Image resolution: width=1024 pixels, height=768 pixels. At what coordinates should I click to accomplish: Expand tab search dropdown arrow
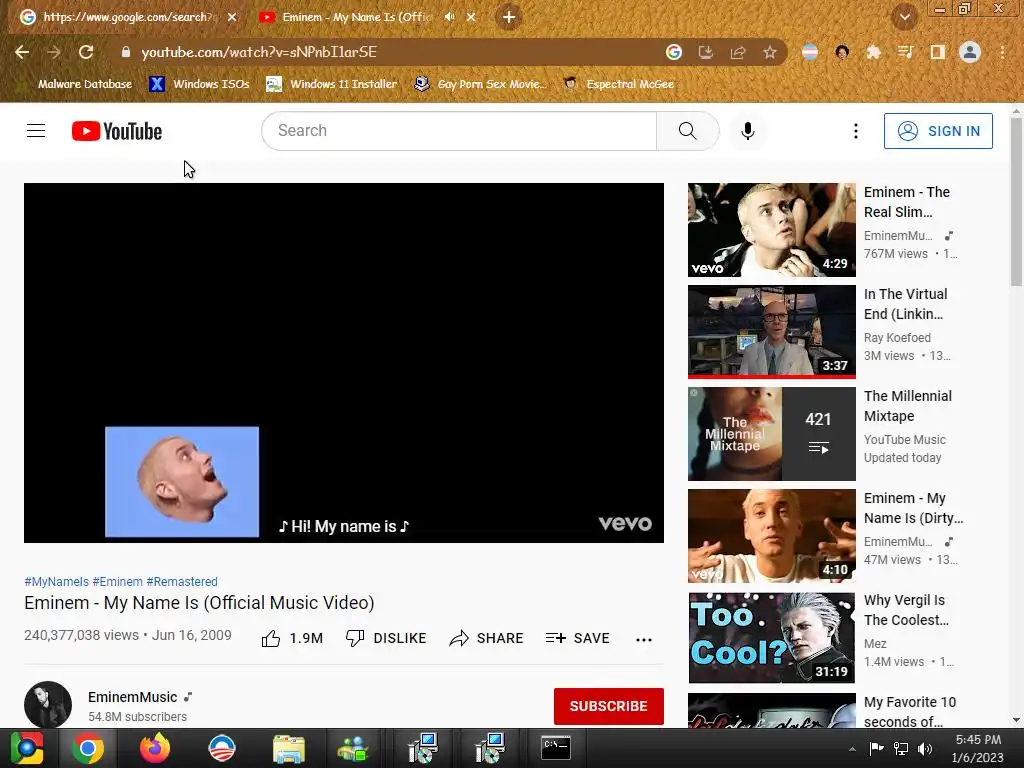904,17
